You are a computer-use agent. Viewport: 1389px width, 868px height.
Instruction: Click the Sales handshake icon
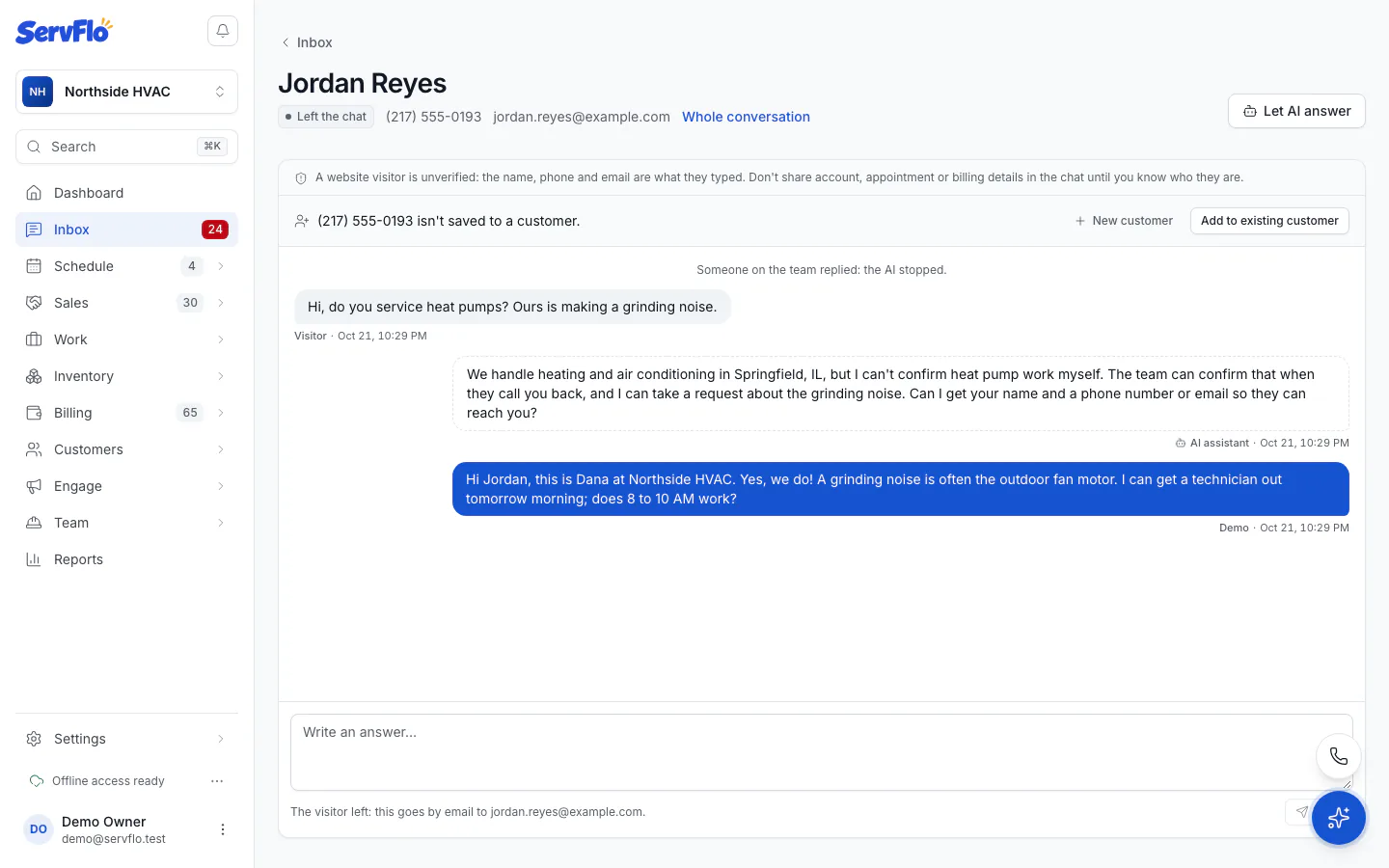click(34, 303)
